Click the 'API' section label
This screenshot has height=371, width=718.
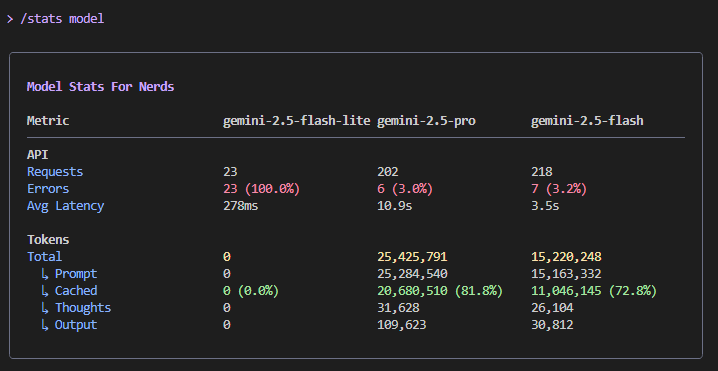pyautogui.click(x=38, y=155)
